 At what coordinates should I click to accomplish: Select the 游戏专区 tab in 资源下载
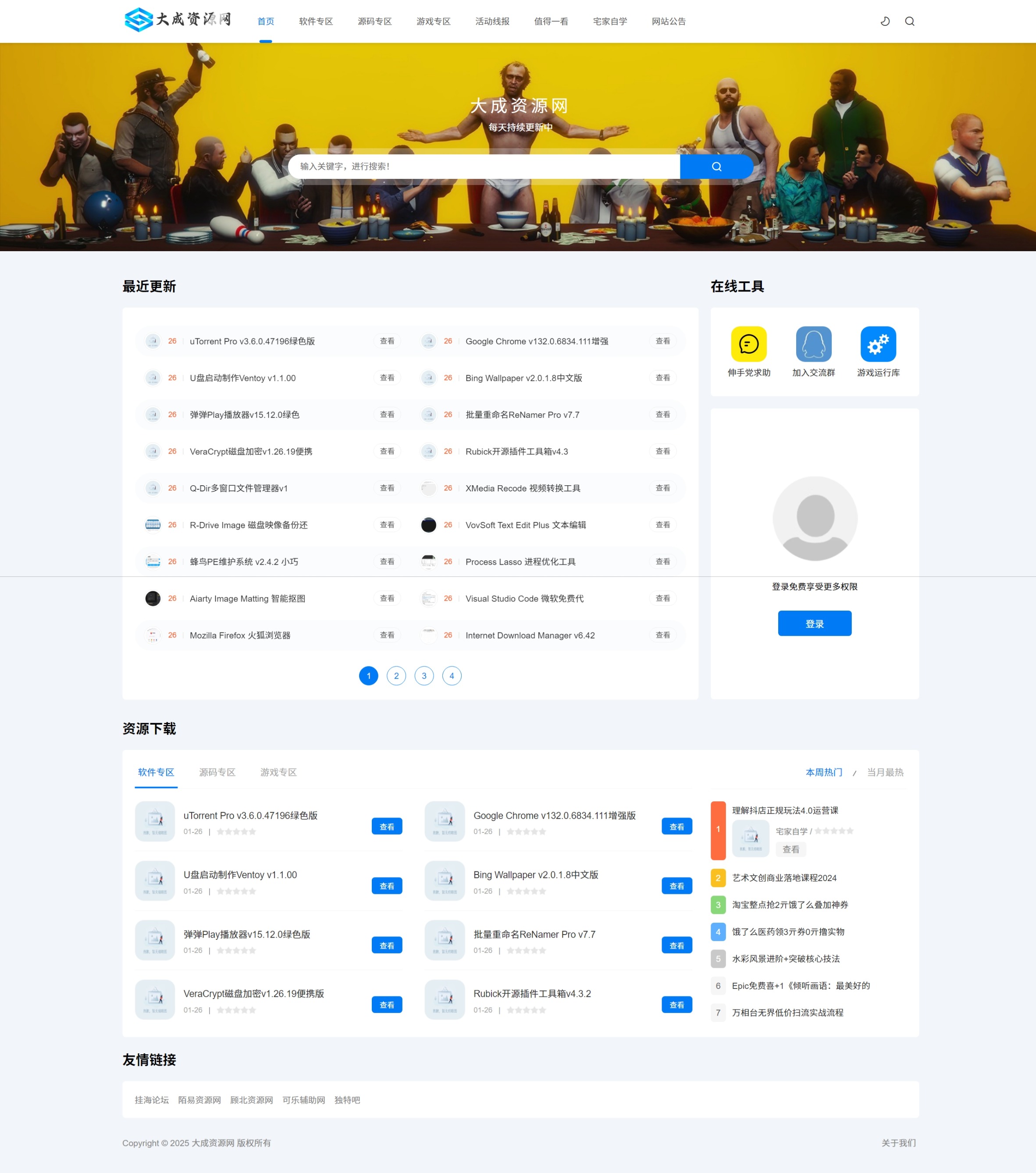point(278,771)
